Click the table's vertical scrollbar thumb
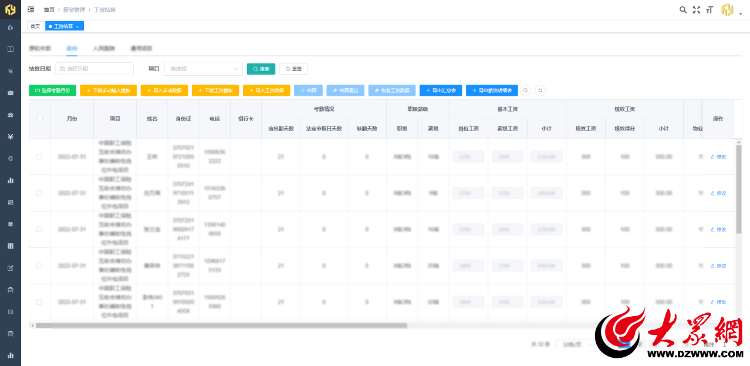 click(739, 189)
